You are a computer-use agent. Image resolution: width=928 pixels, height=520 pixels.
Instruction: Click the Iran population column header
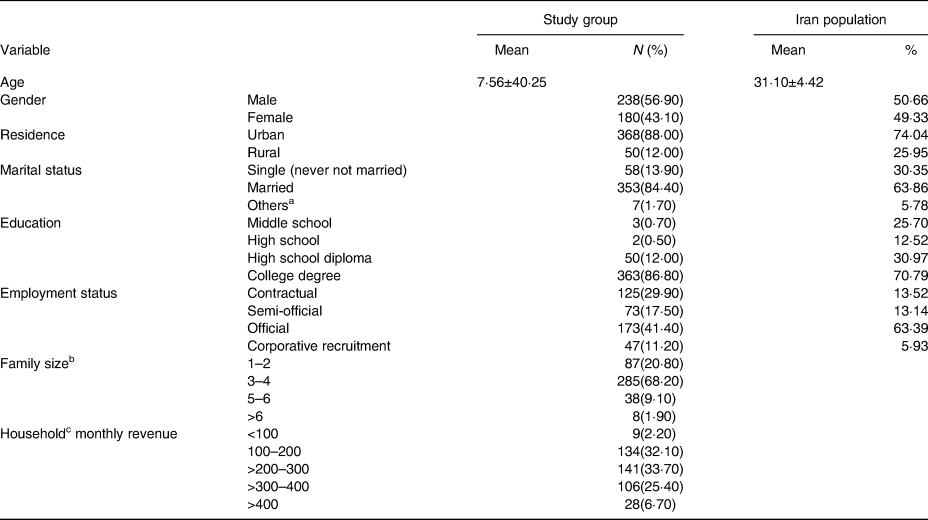click(x=840, y=17)
